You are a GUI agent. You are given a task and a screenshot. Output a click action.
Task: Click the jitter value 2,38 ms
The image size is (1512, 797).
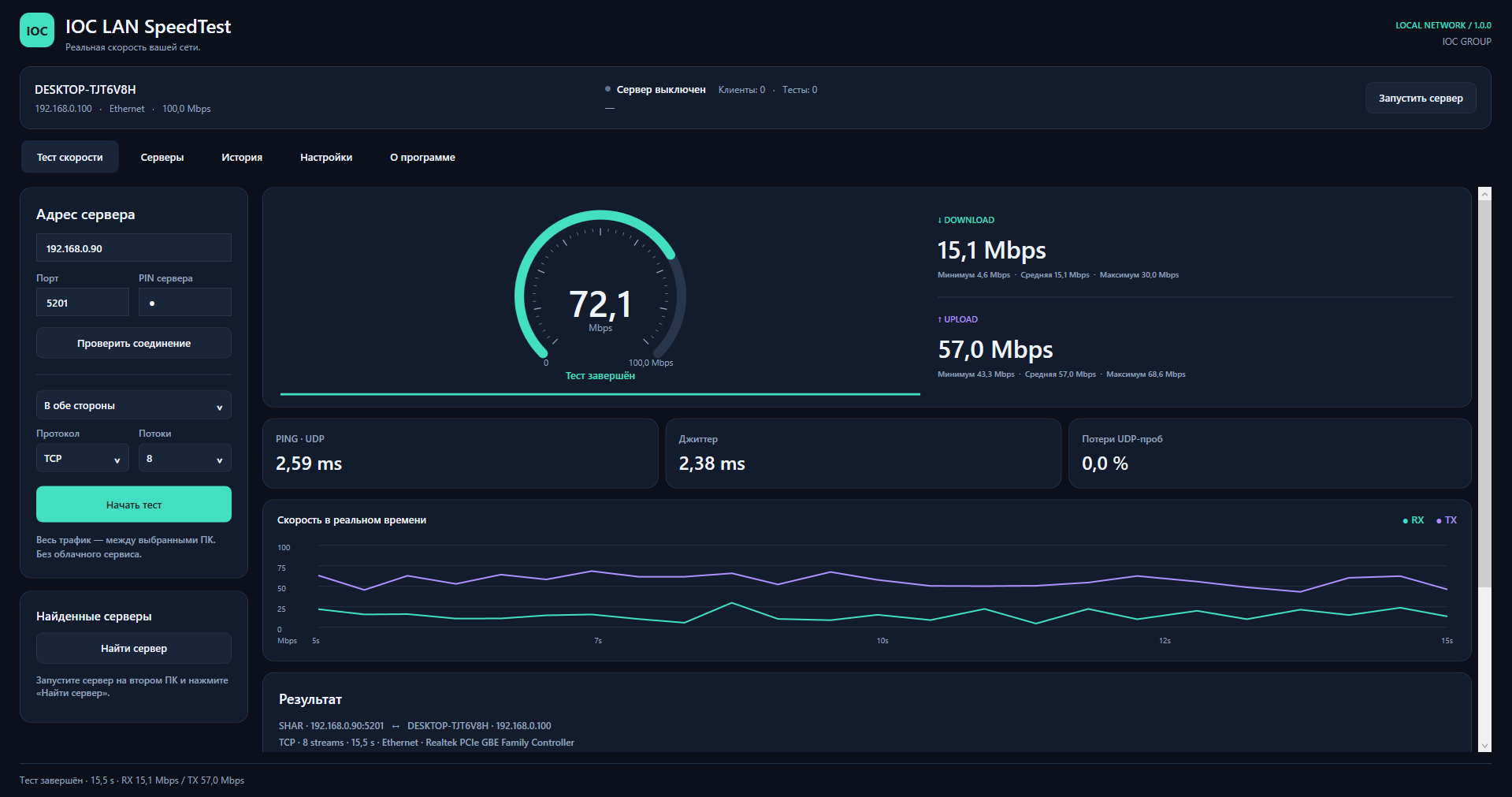[x=712, y=464]
